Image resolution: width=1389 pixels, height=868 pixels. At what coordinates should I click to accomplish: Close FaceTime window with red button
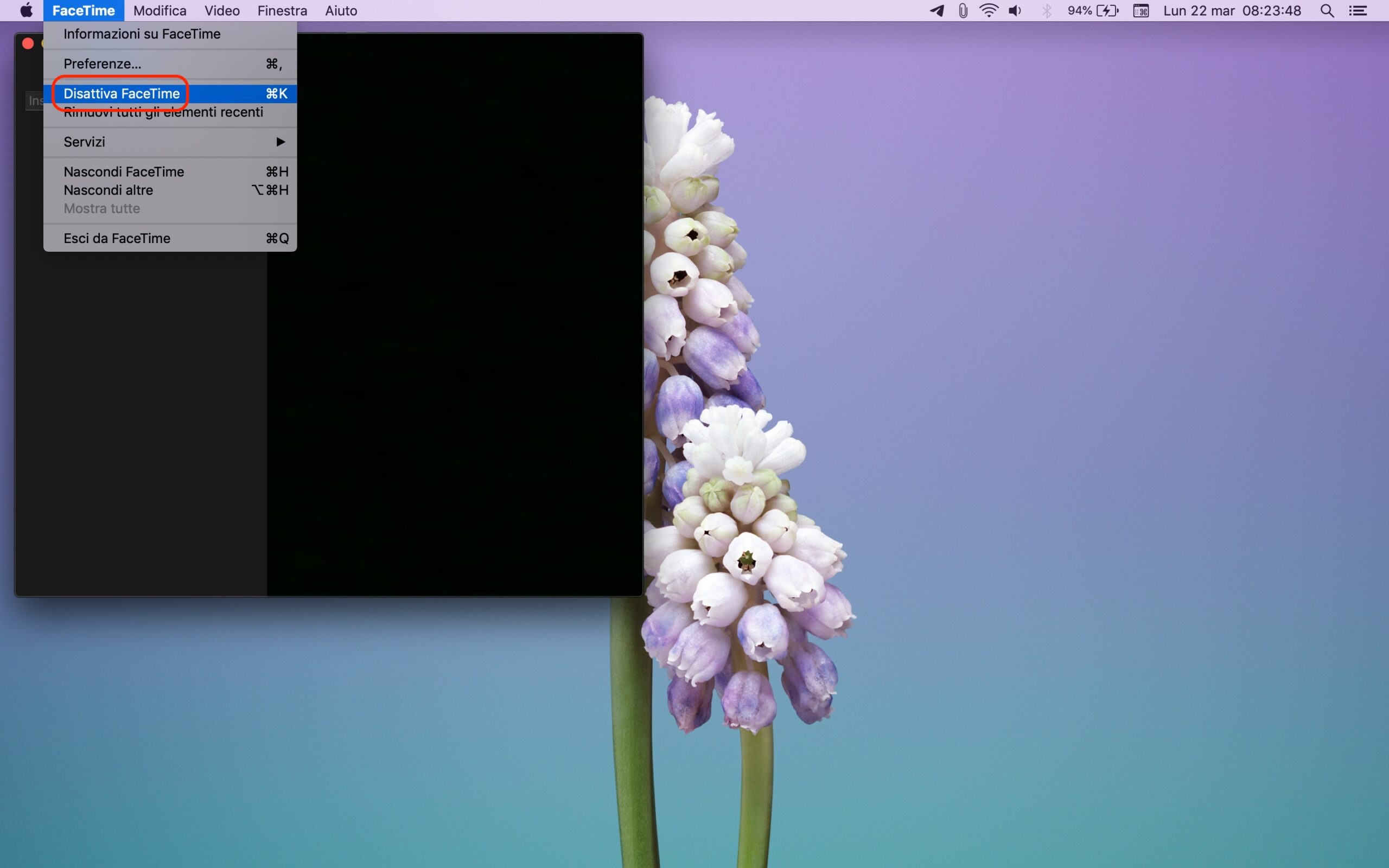pos(28,43)
